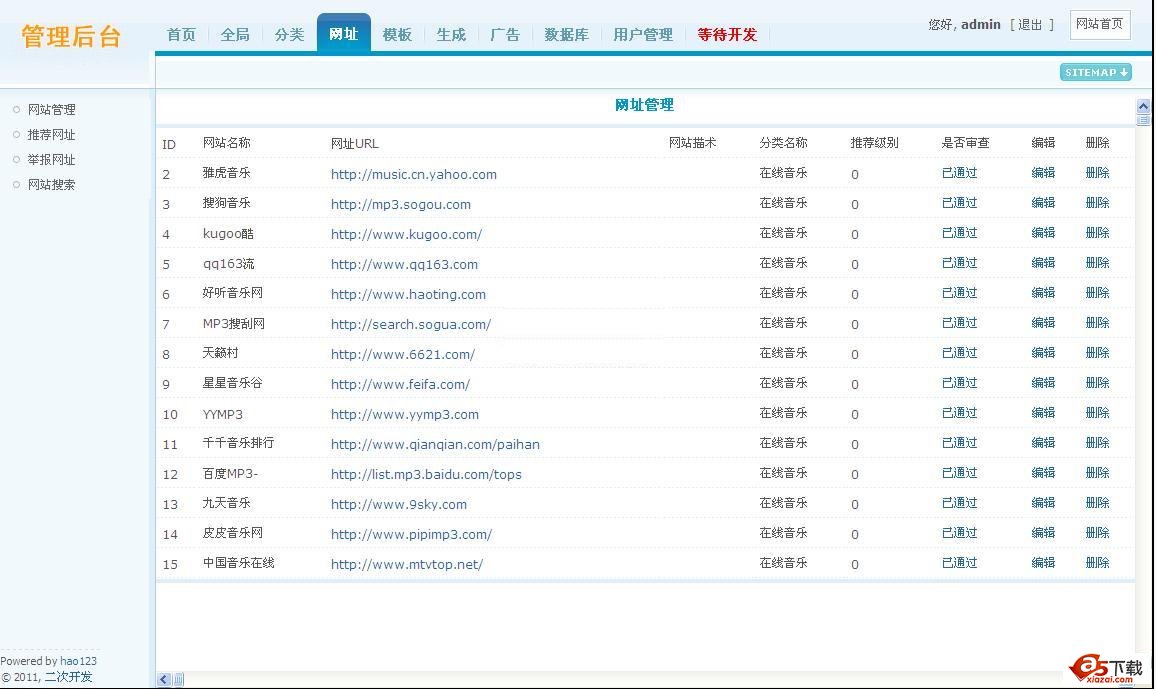Open the list.mp3.baidu.com/tops link

pyautogui.click(x=426, y=474)
